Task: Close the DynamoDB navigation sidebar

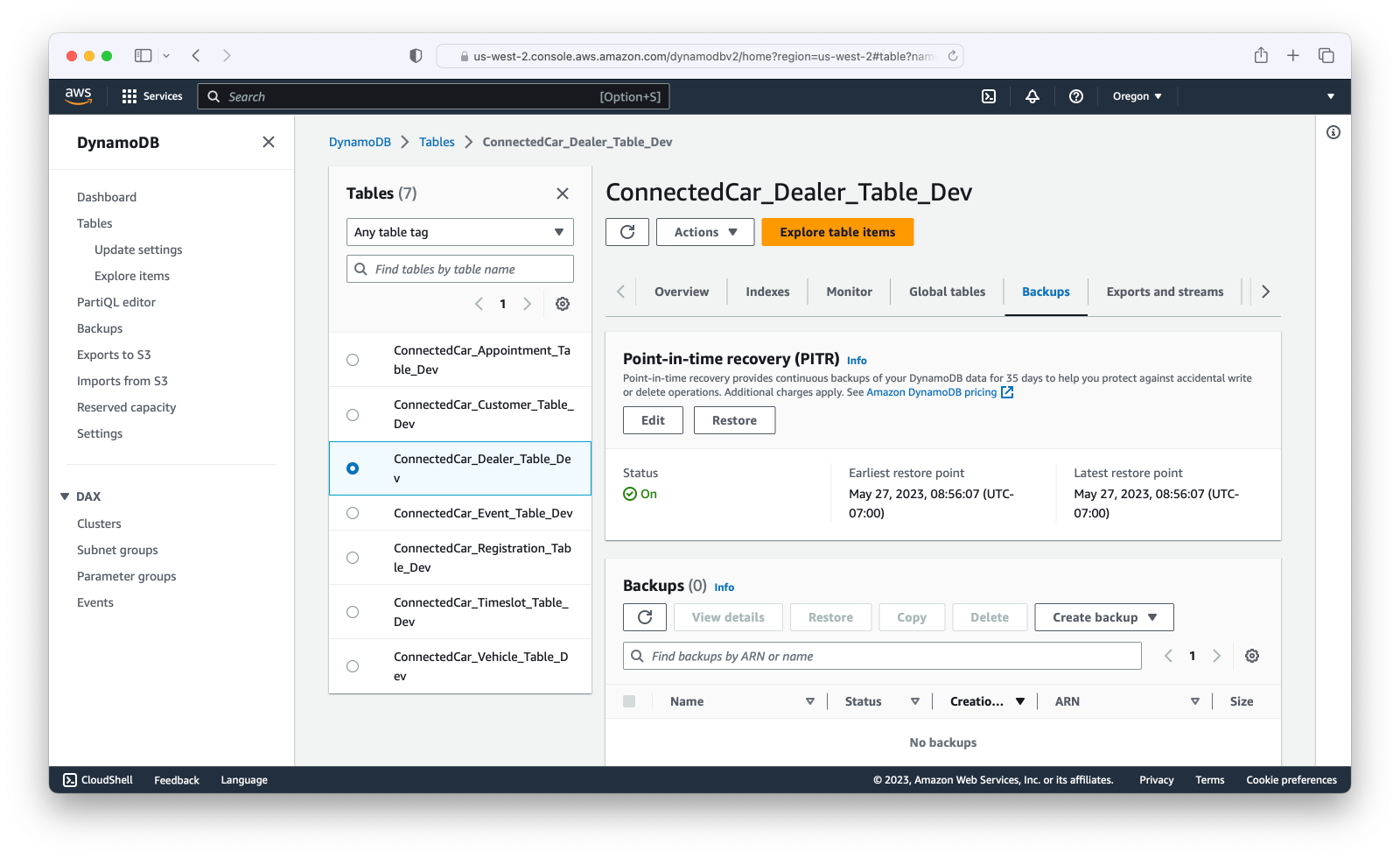Action: [269, 142]
